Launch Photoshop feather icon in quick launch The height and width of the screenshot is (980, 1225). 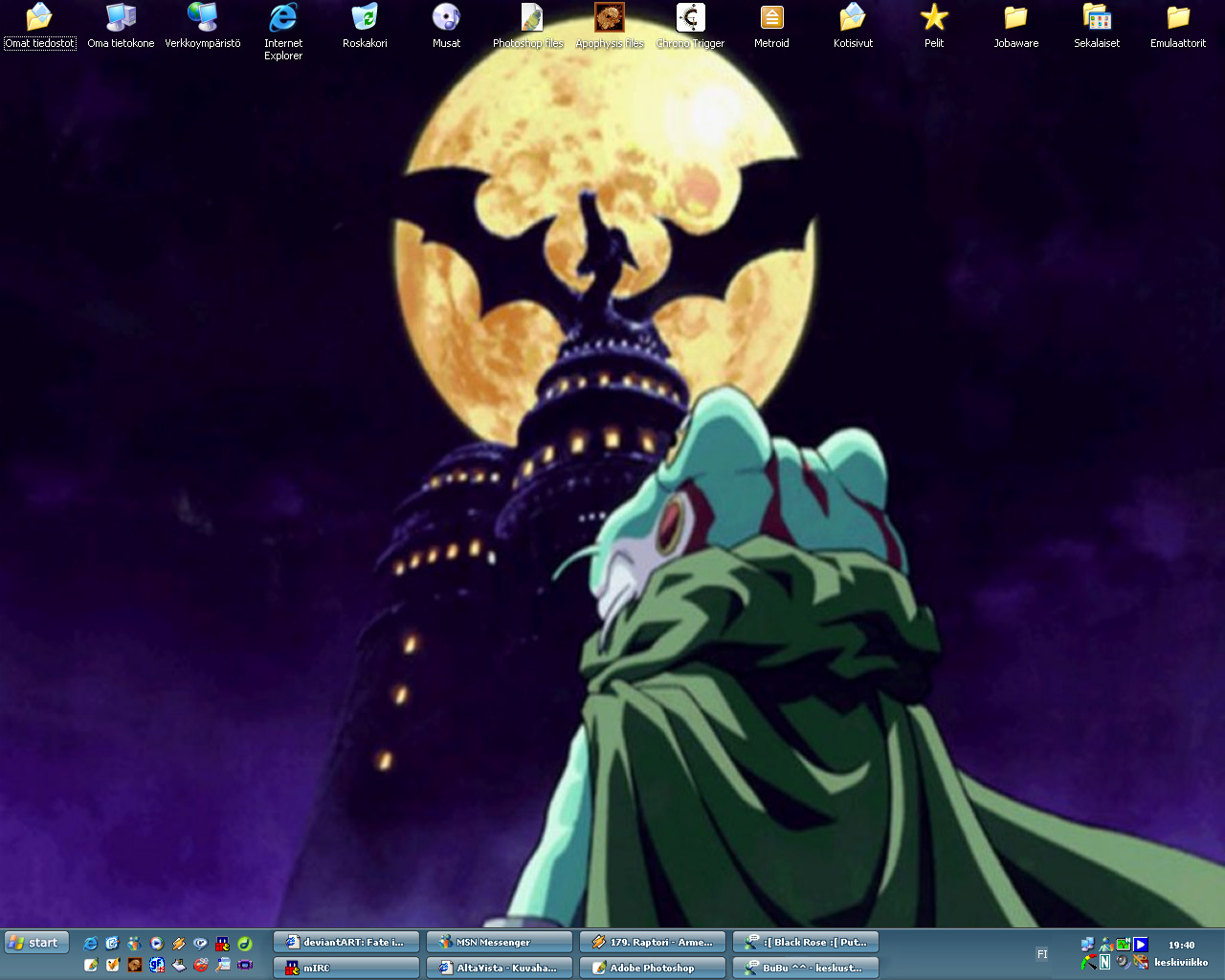(x=91, y=965)
